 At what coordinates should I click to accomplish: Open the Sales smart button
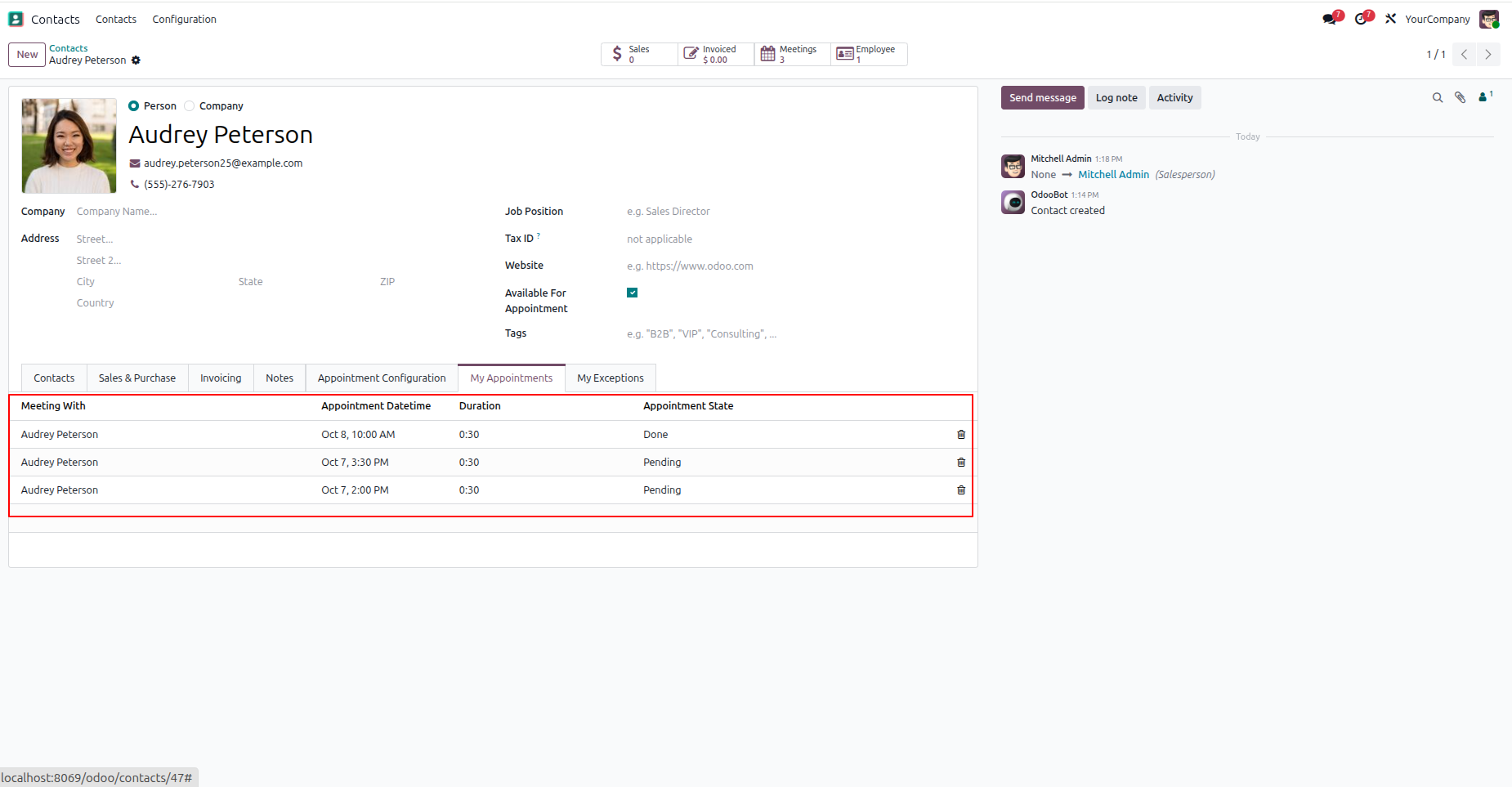639,54
